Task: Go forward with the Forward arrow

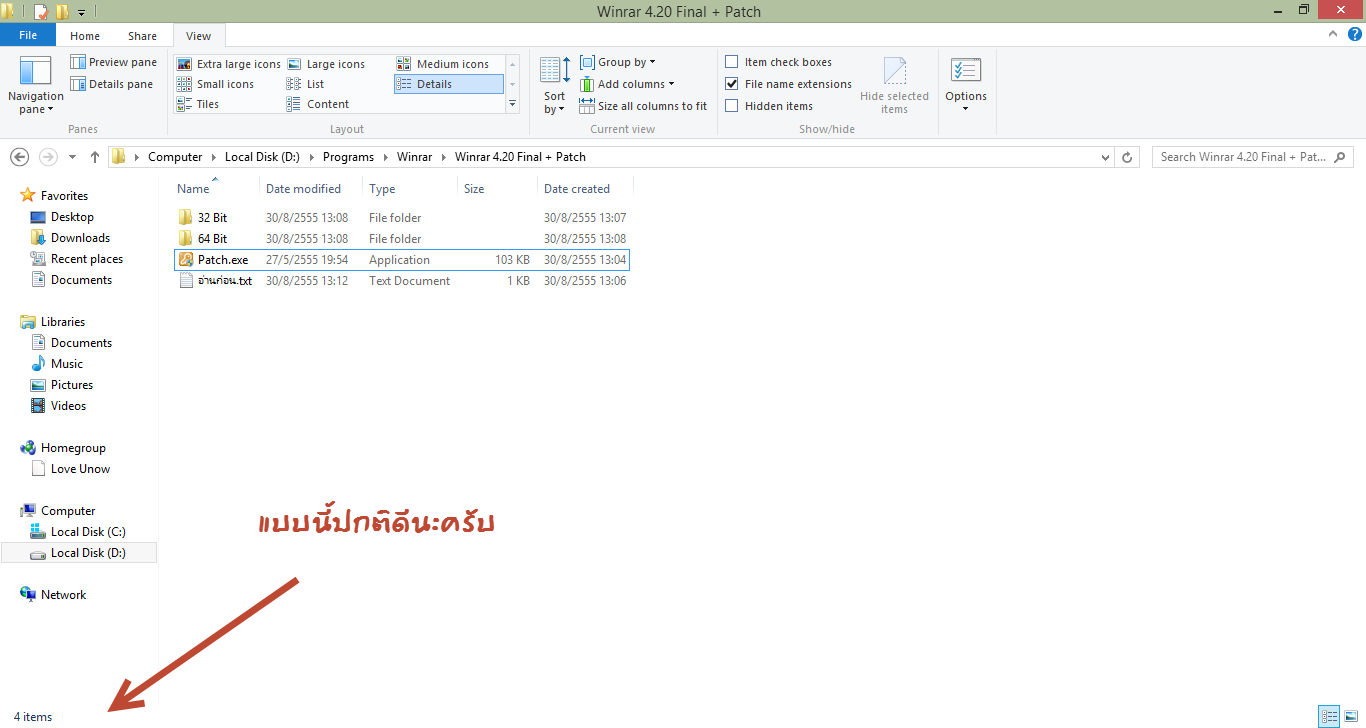Action: click(48, 157)
